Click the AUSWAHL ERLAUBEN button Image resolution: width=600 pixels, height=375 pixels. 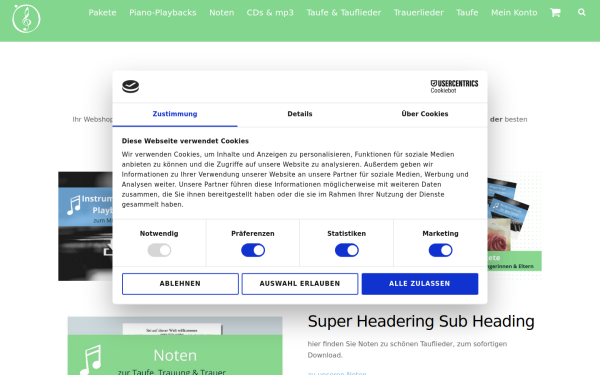click(300, 284)
